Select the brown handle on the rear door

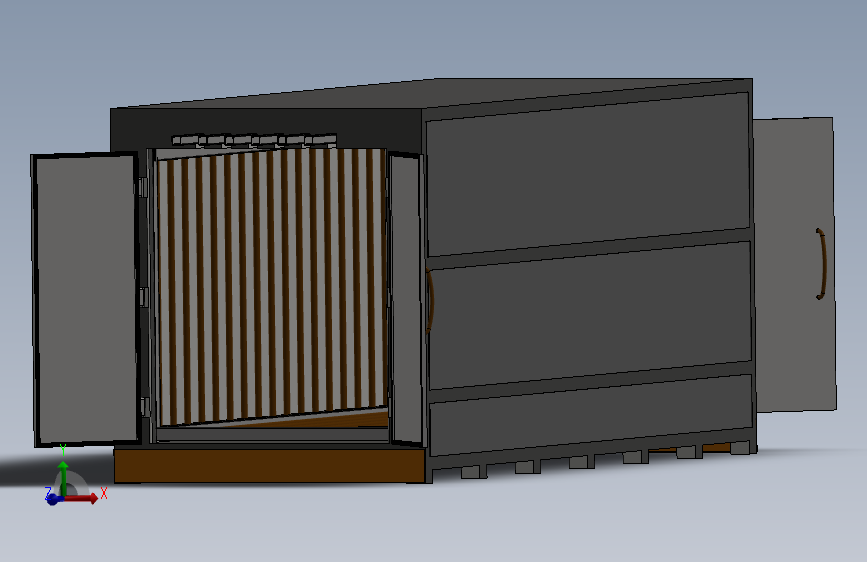click(821, 264)
